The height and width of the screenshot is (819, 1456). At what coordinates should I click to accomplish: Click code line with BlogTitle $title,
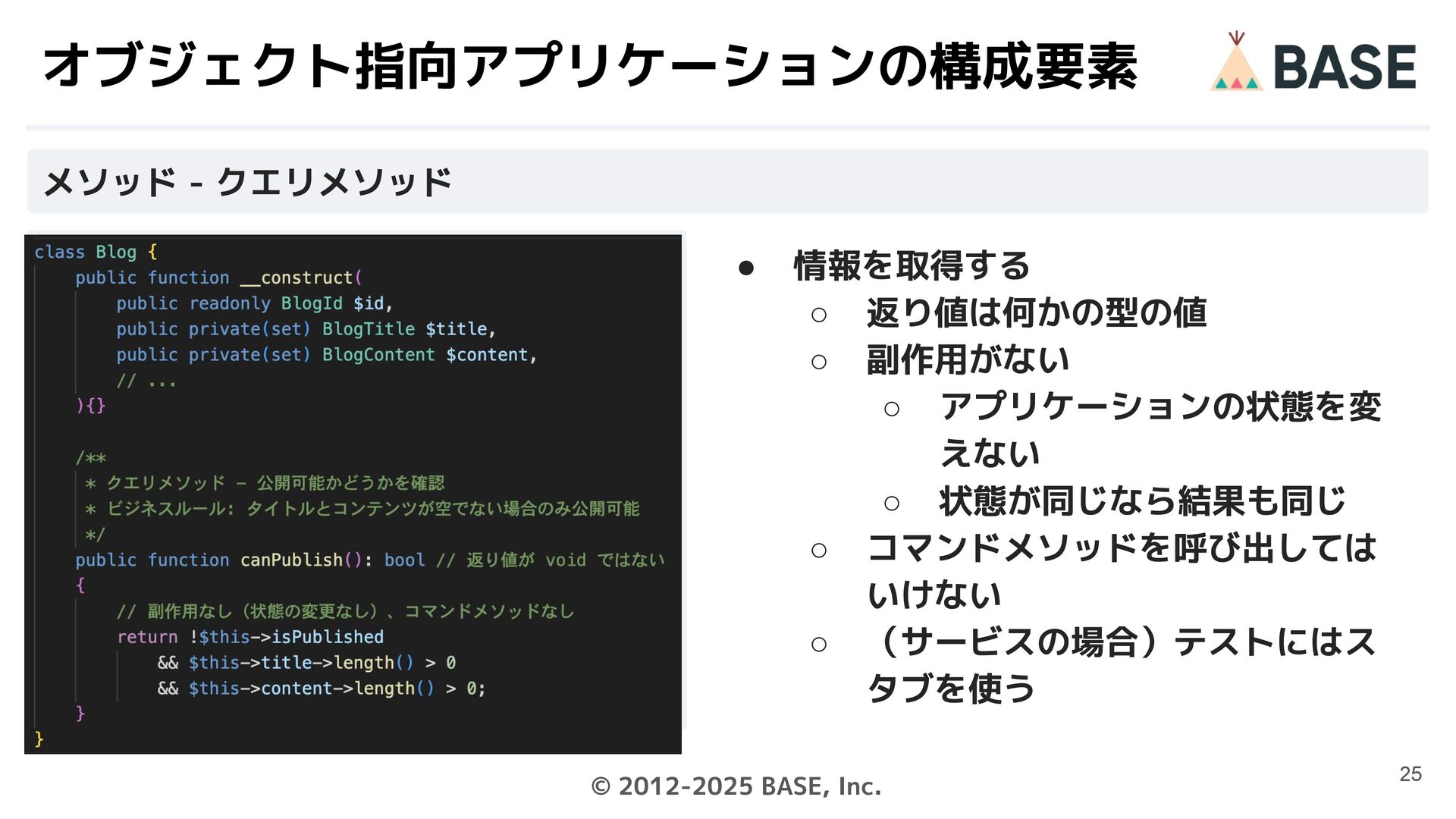tap(306, 329)
